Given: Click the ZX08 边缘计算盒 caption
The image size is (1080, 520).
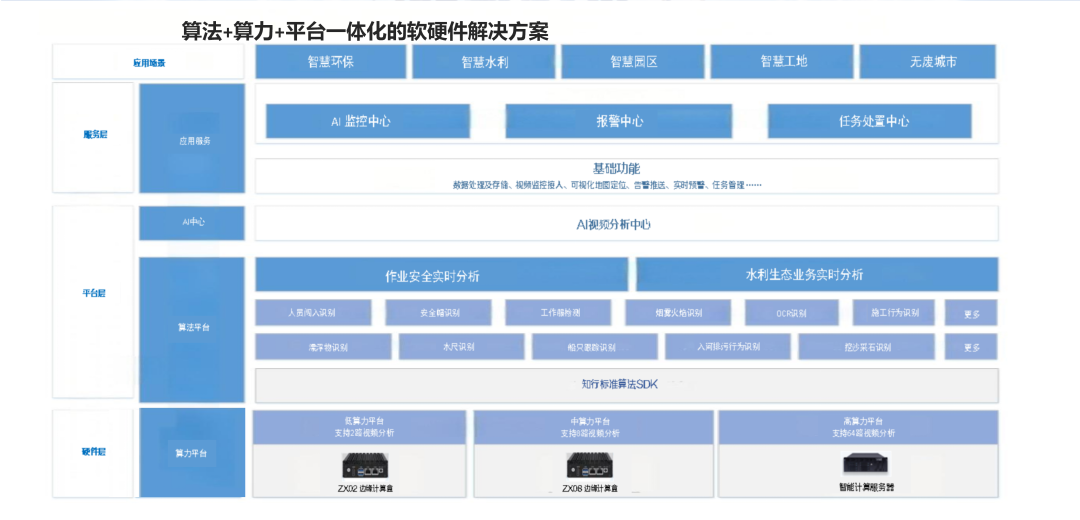Looking at the screenshot, I should (x=590, y=488).
